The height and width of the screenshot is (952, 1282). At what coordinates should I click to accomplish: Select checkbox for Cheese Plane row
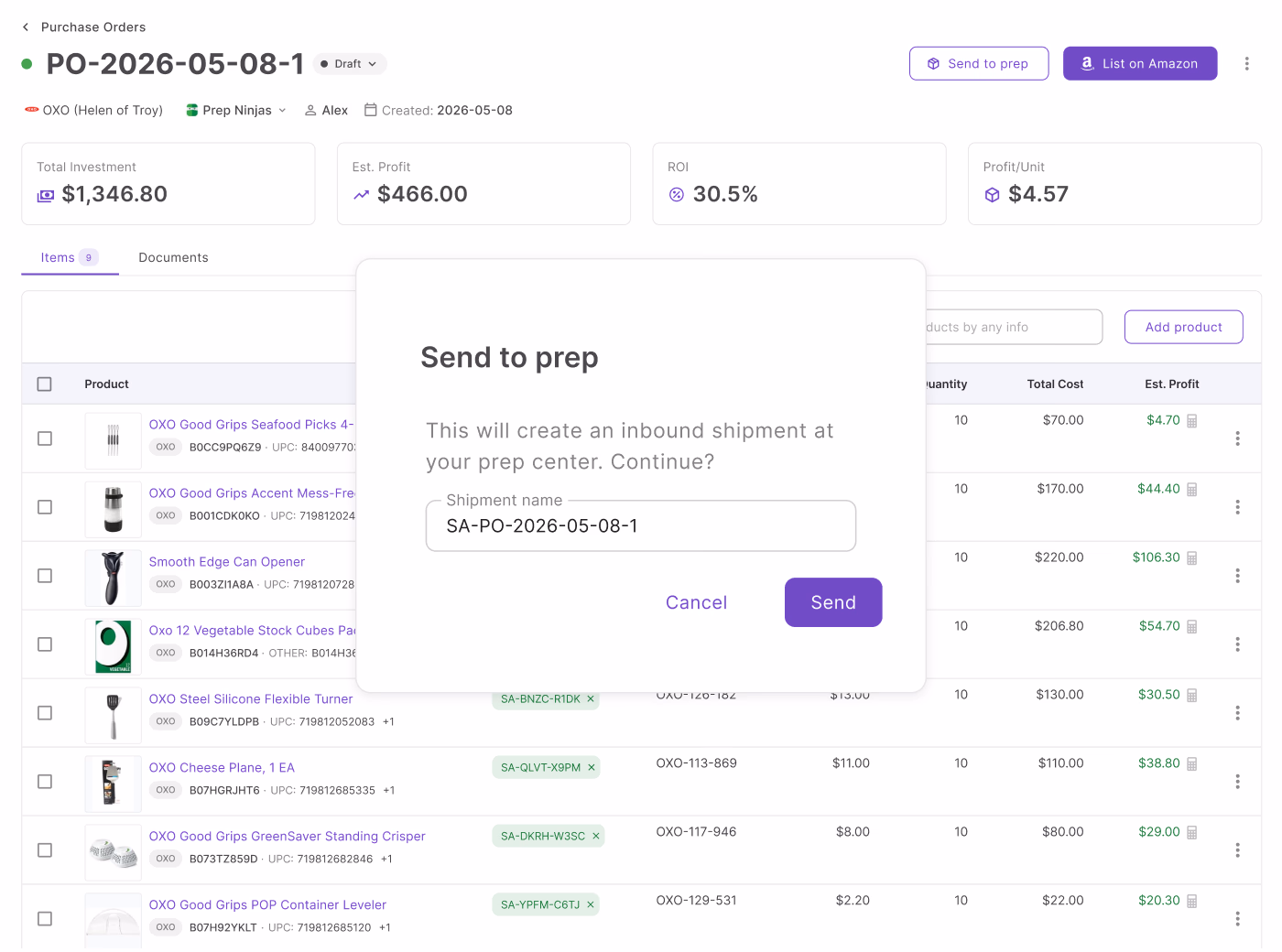[44, 782]
